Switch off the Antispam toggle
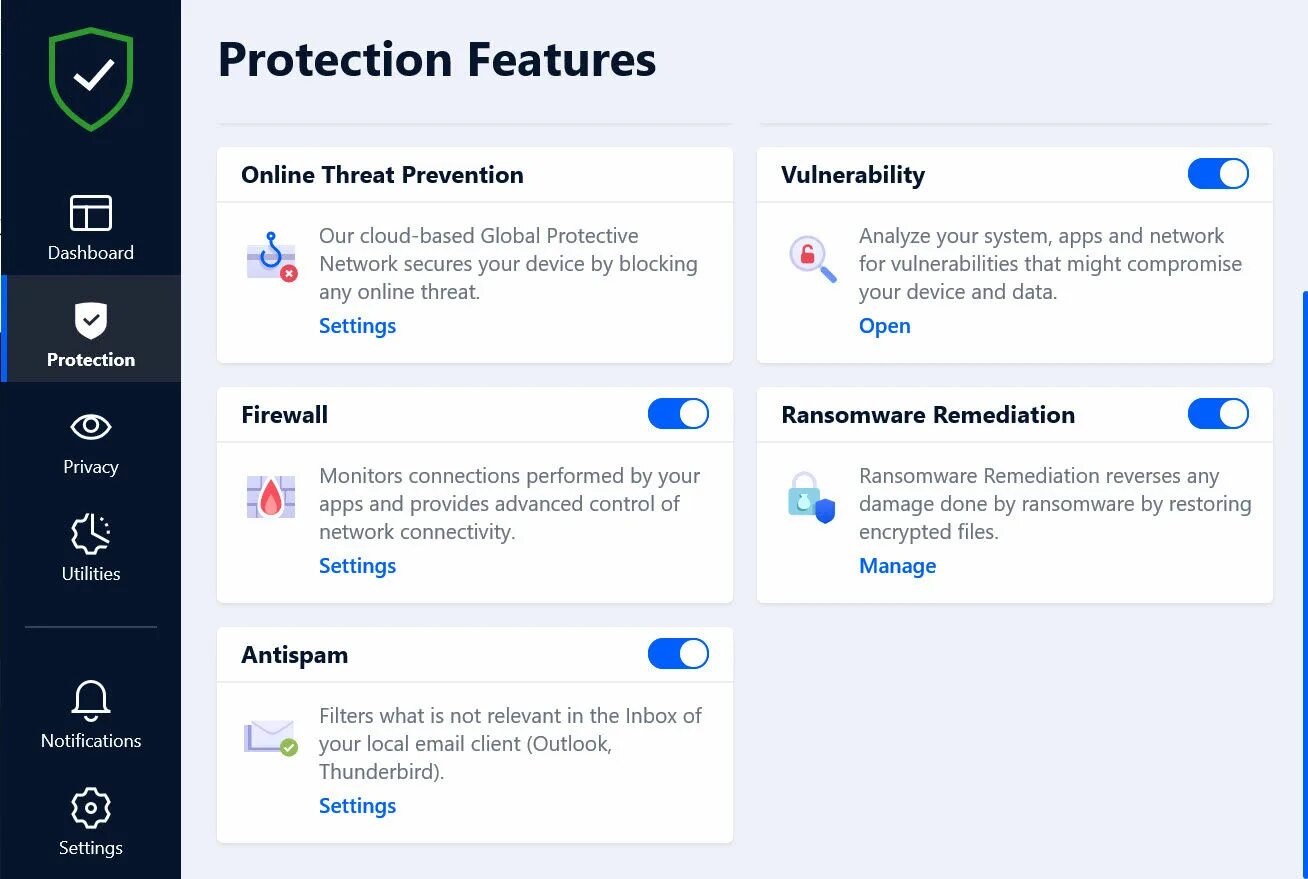Viewport: 1308px width, 879px height. point(678,654)
